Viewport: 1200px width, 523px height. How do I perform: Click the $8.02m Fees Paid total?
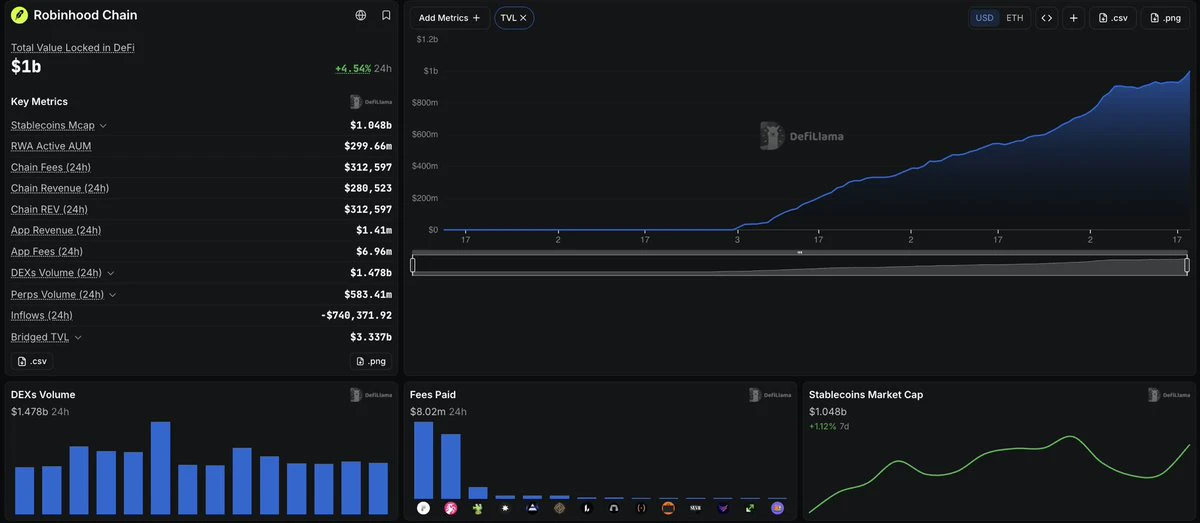tap(427, 412)
